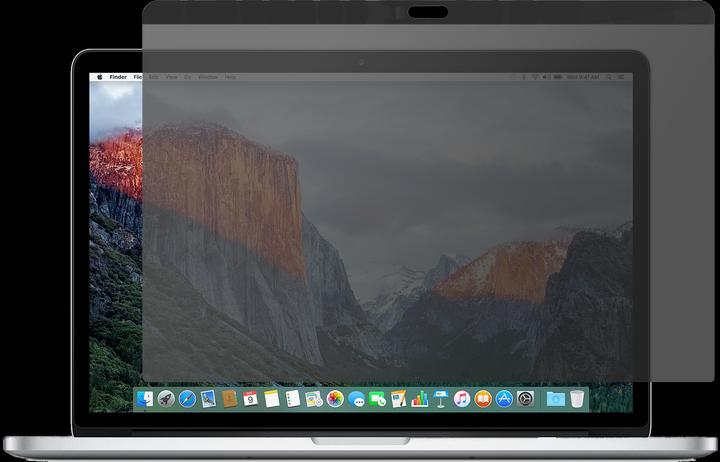The image size is (720, 462).
Task: Open Photos colorful flower icon
Action: click(x=335, y=399)
